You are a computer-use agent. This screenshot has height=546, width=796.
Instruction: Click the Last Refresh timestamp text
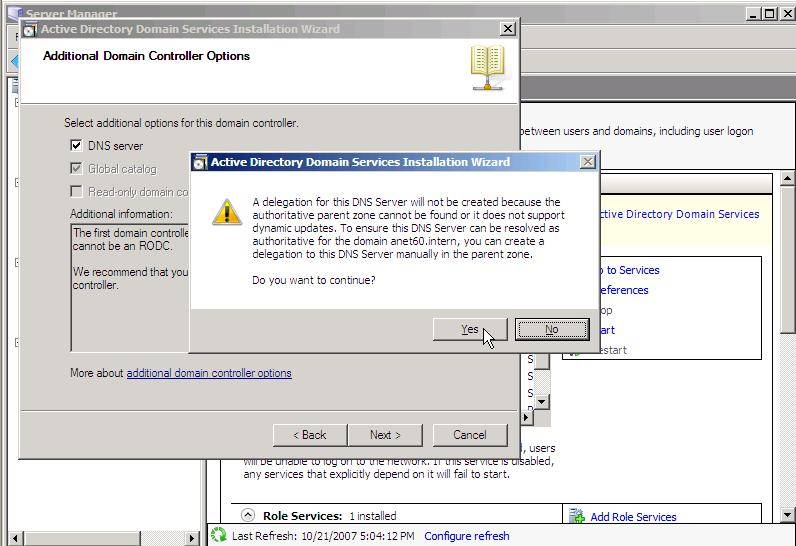click(x=358, y=536)
